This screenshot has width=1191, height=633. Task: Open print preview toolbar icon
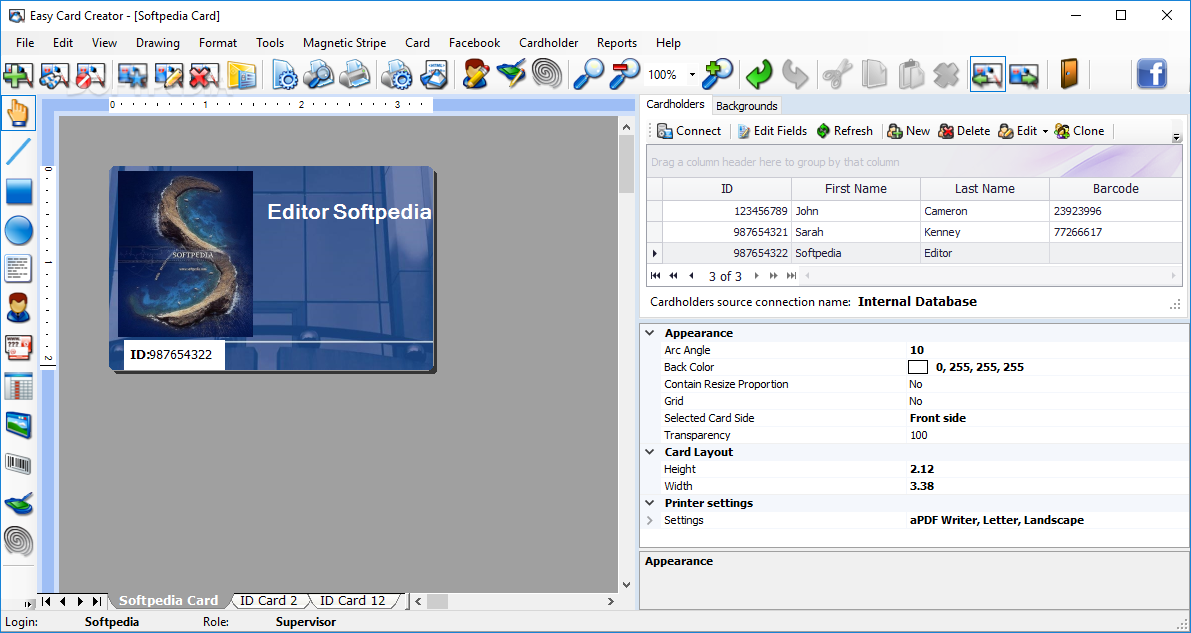319,74
